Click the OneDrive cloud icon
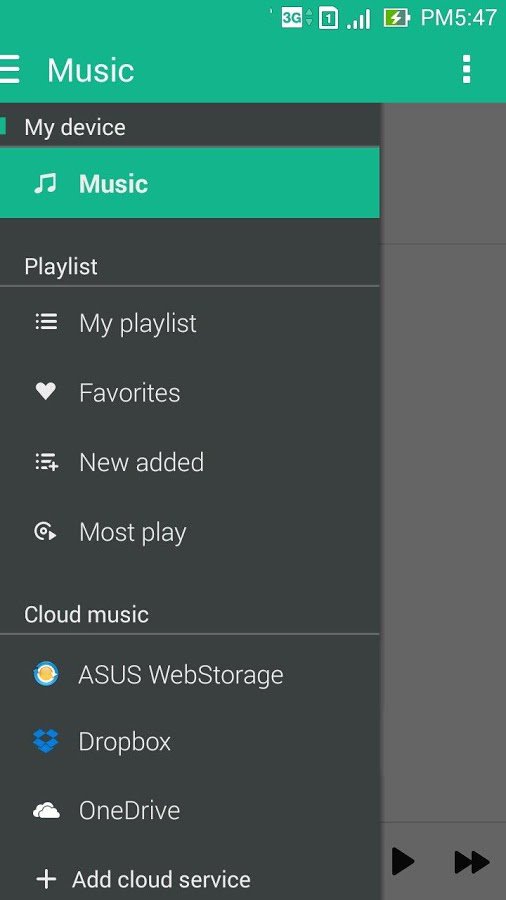The width and height of the screenshot is (506, 900). tap(46, 811)
